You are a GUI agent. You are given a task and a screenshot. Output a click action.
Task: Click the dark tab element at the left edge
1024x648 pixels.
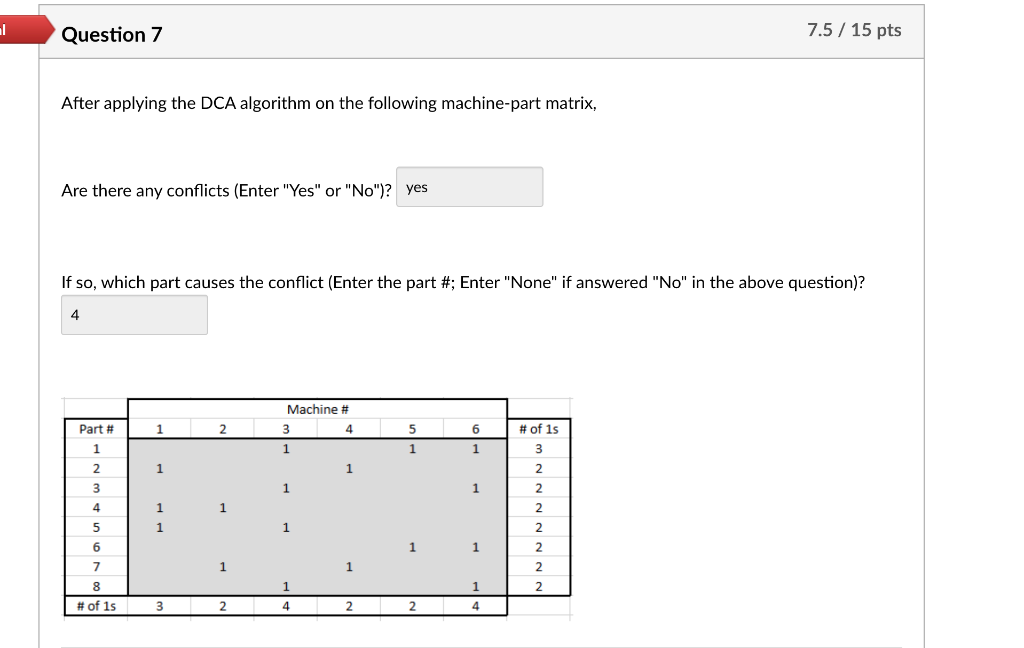coord(5,31)
